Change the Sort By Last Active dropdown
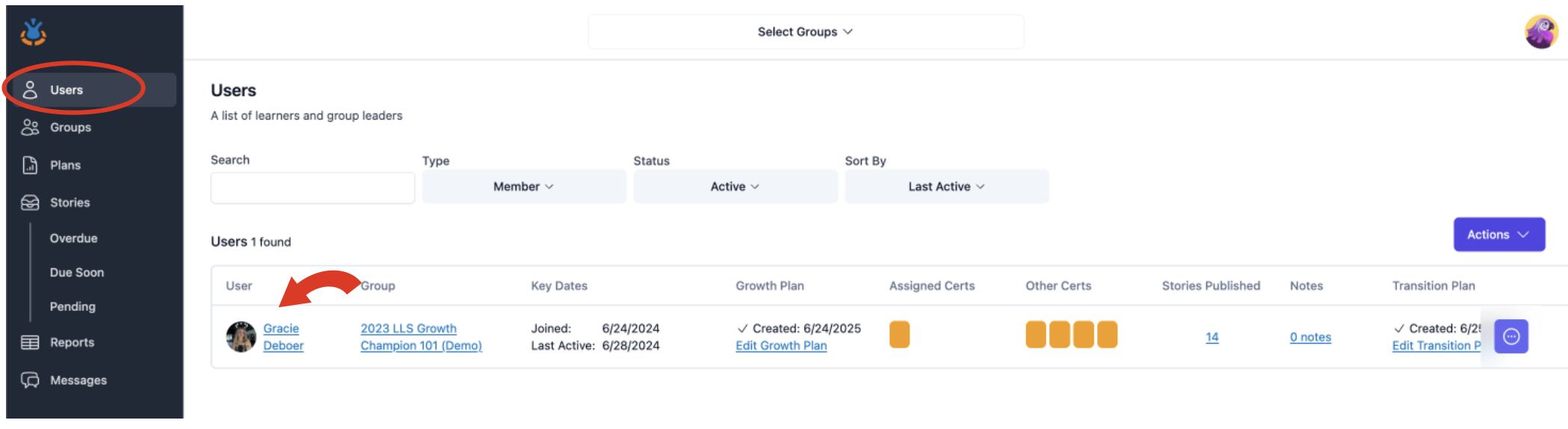Image resolution: width=1568 pixels, height=429 pixels. point(946,187)
